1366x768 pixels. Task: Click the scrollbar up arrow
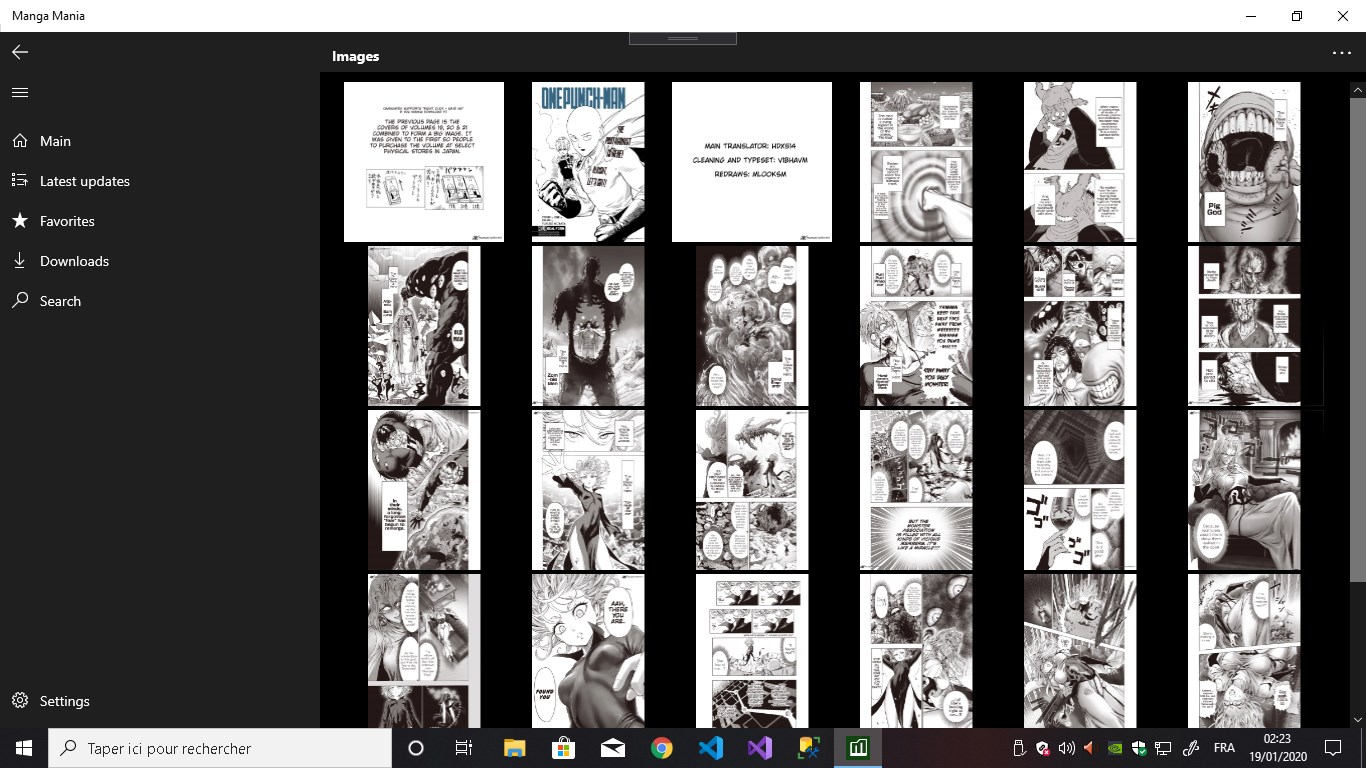(x=1357, y=90)
